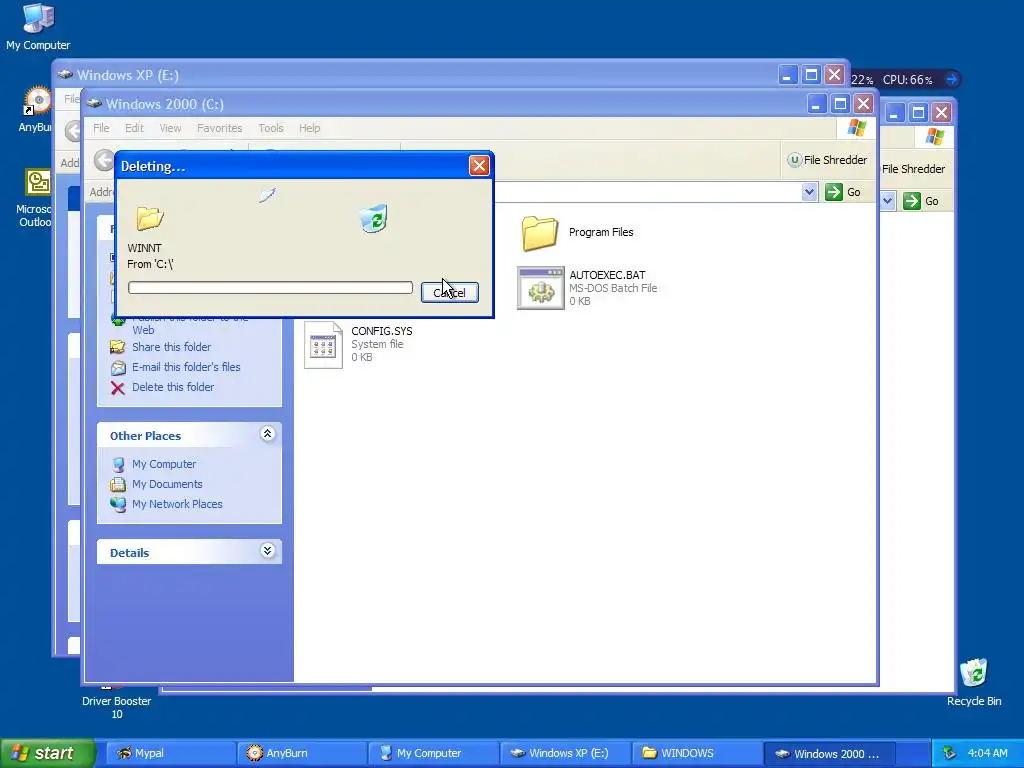1024x768 pixels.
Task: Click Back arrow in Windows XP (E:) window
Action: [72, 131]
